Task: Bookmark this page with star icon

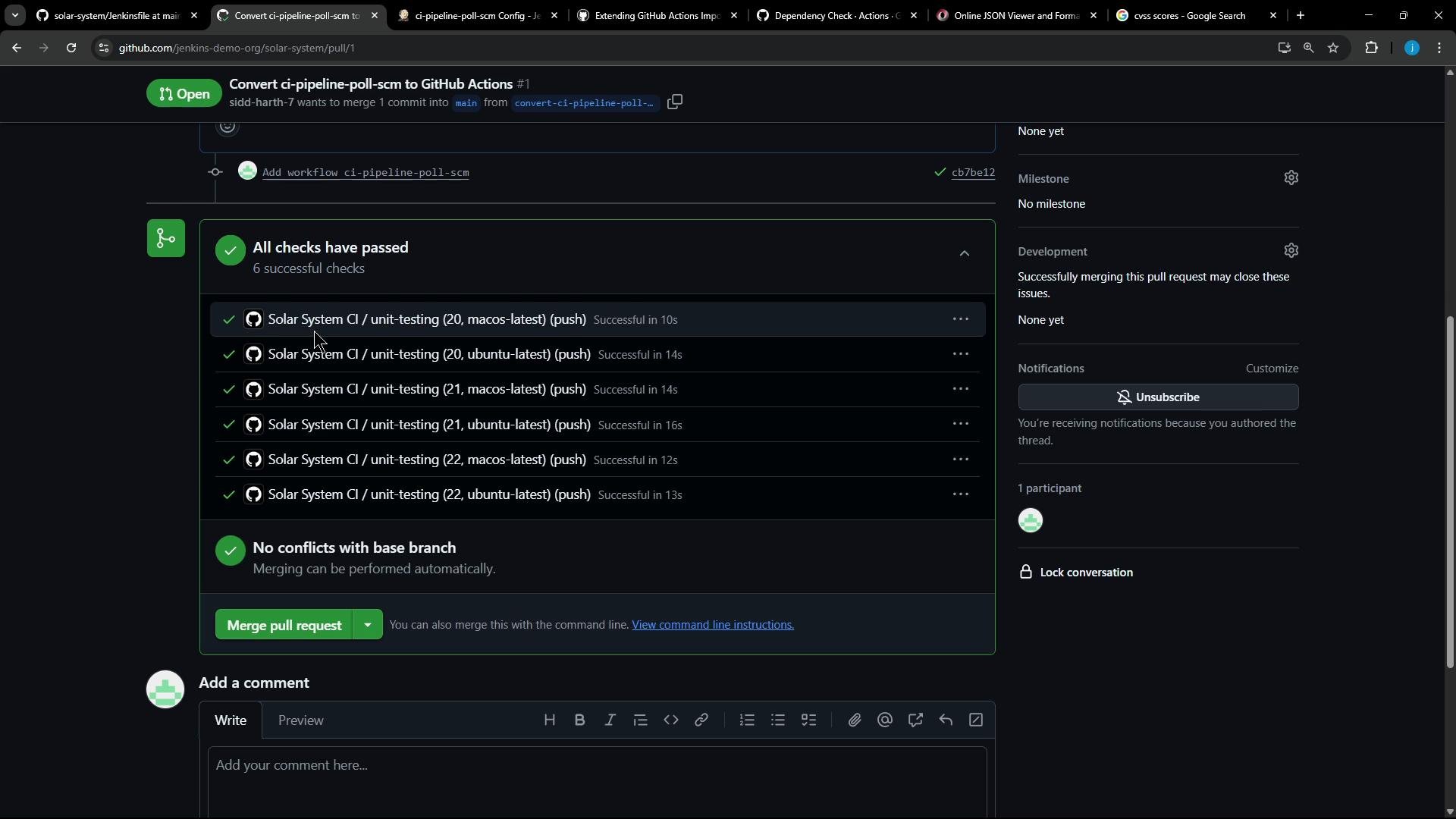Action: click(1334, 48)
